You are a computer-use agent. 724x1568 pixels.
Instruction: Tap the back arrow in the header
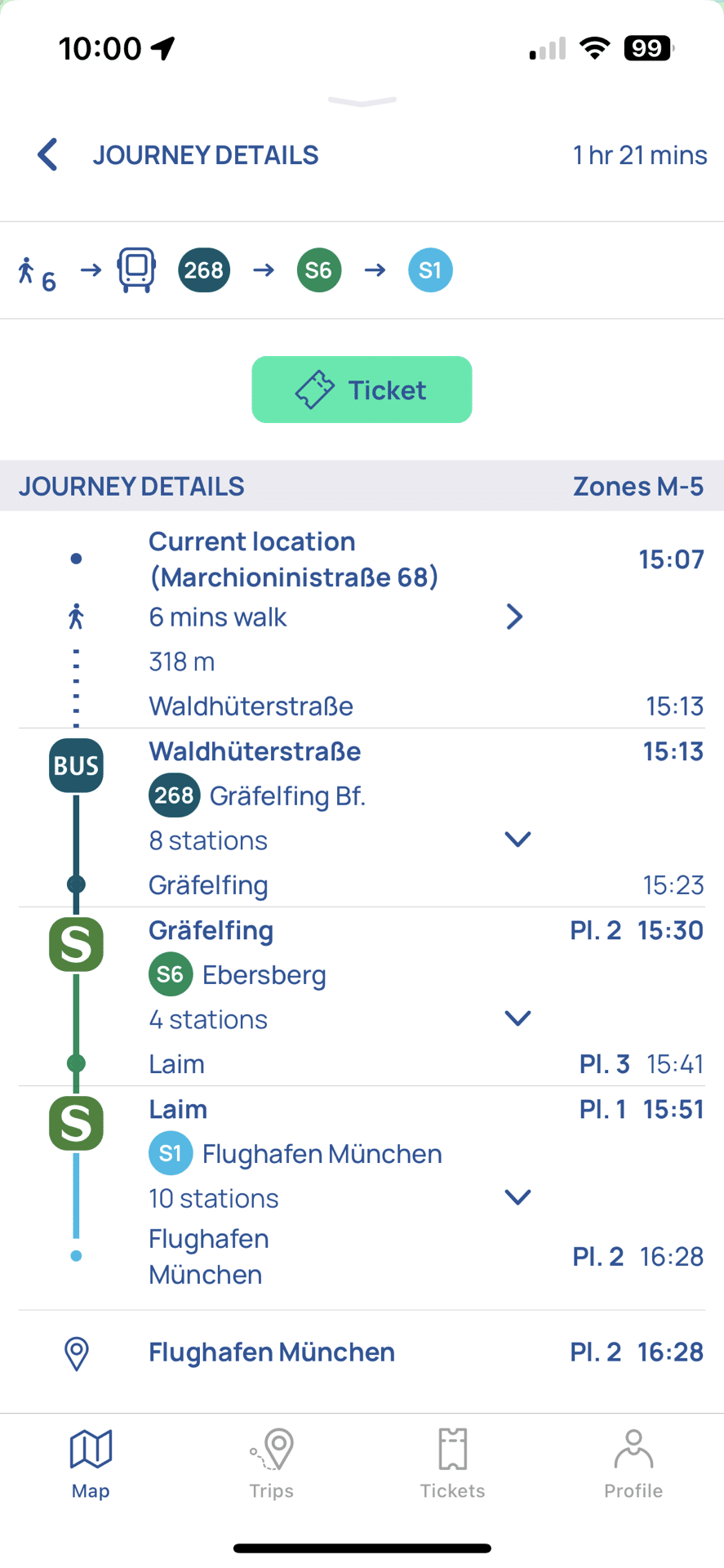coord(48,154)
